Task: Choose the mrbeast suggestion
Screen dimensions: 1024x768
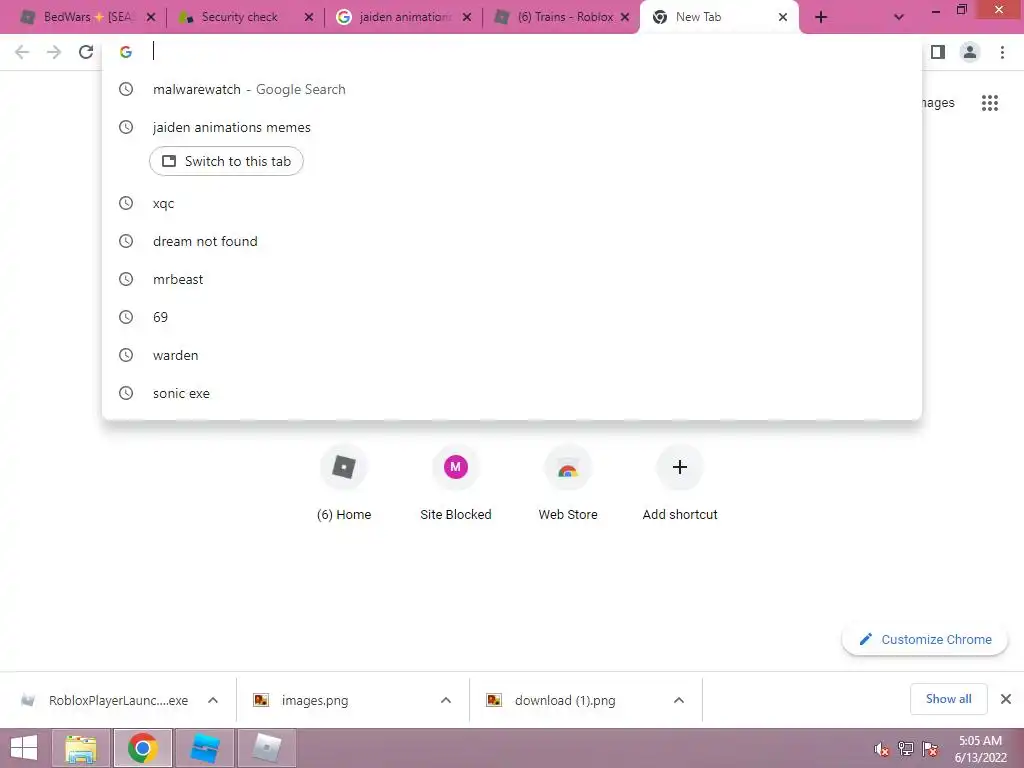Action: (512, 279)
